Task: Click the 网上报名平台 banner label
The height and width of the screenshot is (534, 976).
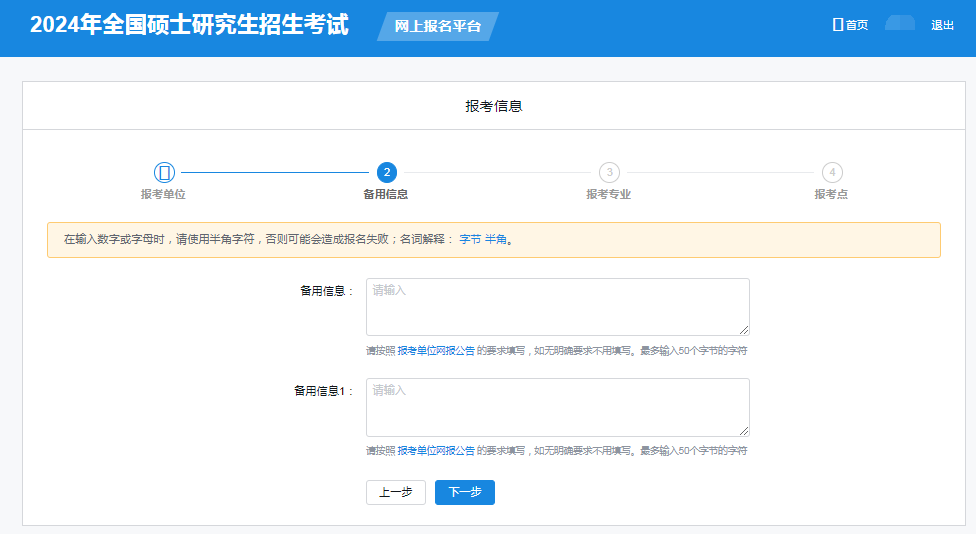Action: pyautogui.click(x=438, y=26)
